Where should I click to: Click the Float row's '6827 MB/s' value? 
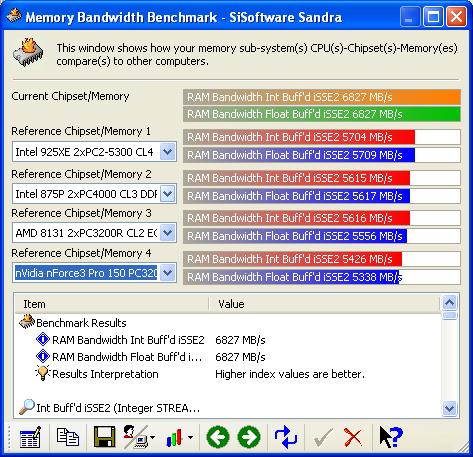240,357
